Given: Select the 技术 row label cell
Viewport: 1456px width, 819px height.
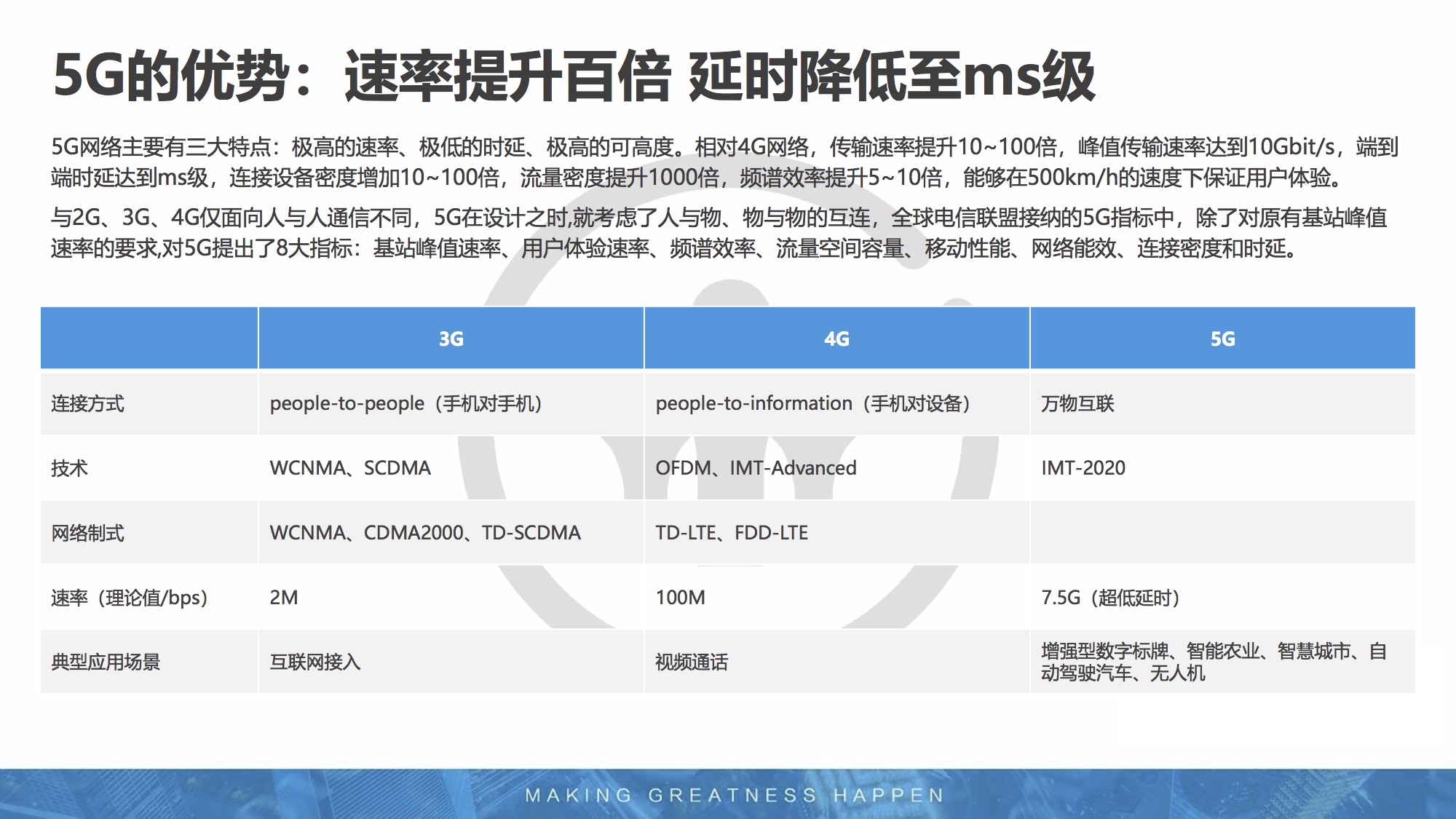Looking at the screenshot, I should click(70, 468).
